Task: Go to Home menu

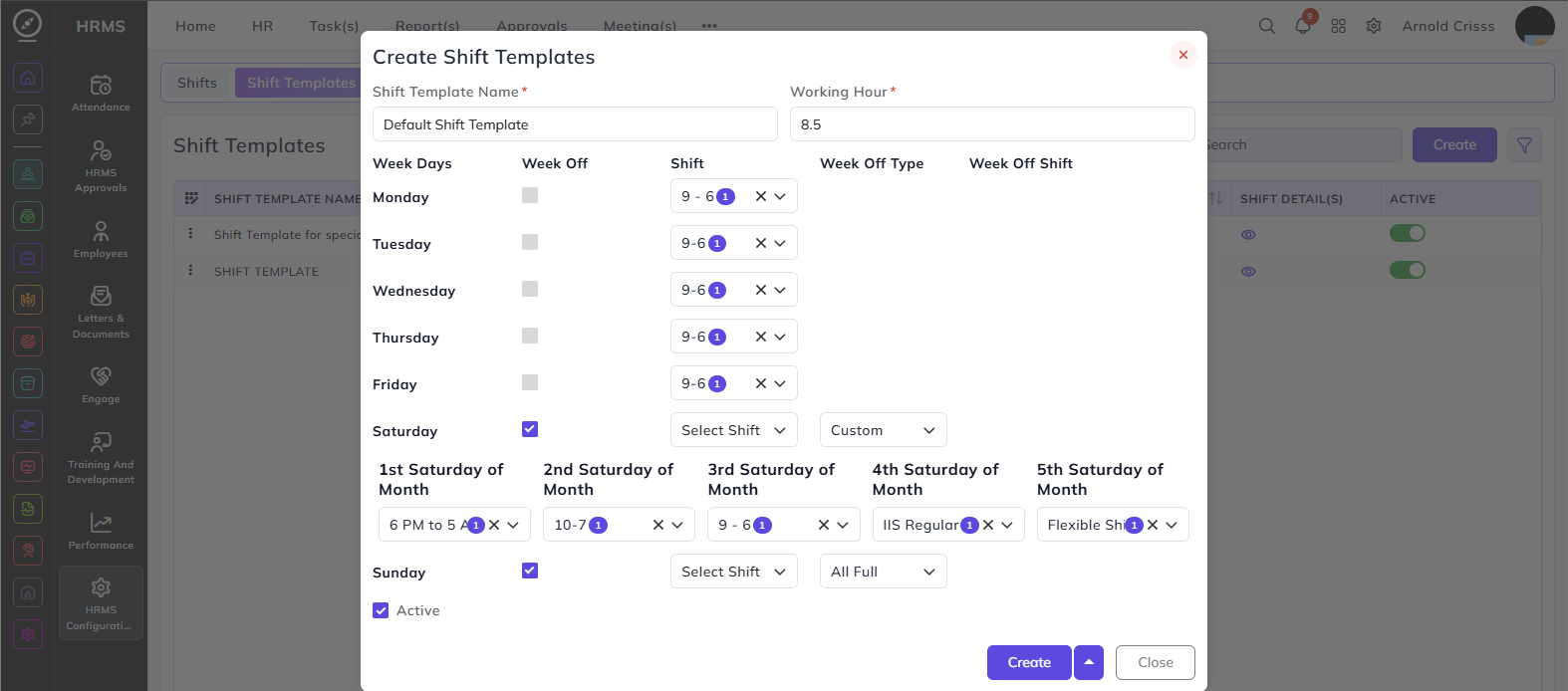Action: 195,26
